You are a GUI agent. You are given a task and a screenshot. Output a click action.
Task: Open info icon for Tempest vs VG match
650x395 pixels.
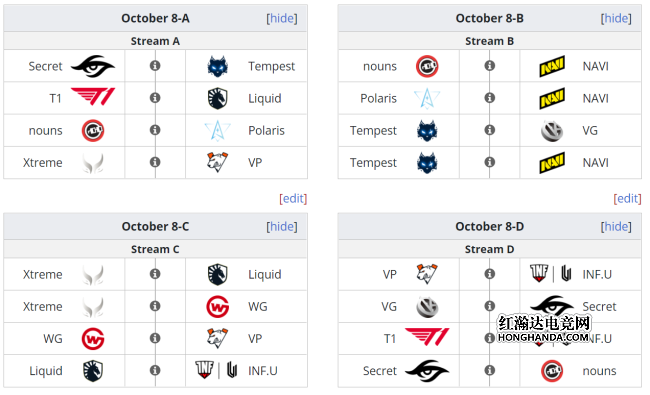tap(490, 130)
